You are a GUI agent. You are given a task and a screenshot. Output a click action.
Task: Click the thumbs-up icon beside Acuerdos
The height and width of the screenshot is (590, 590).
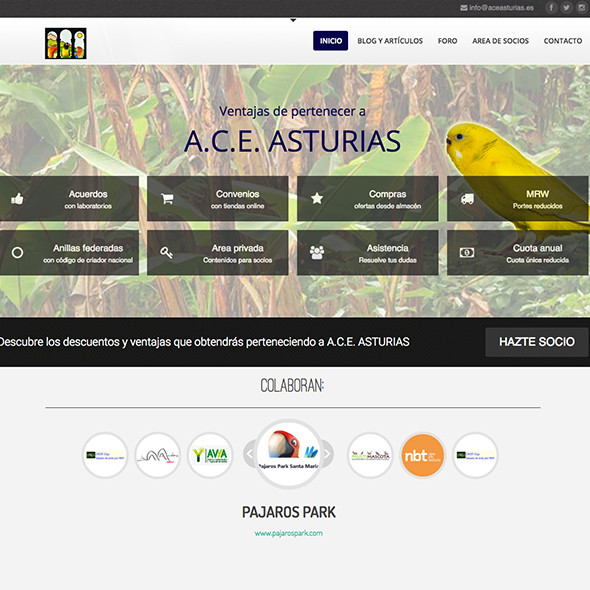[x=17, y=199]
